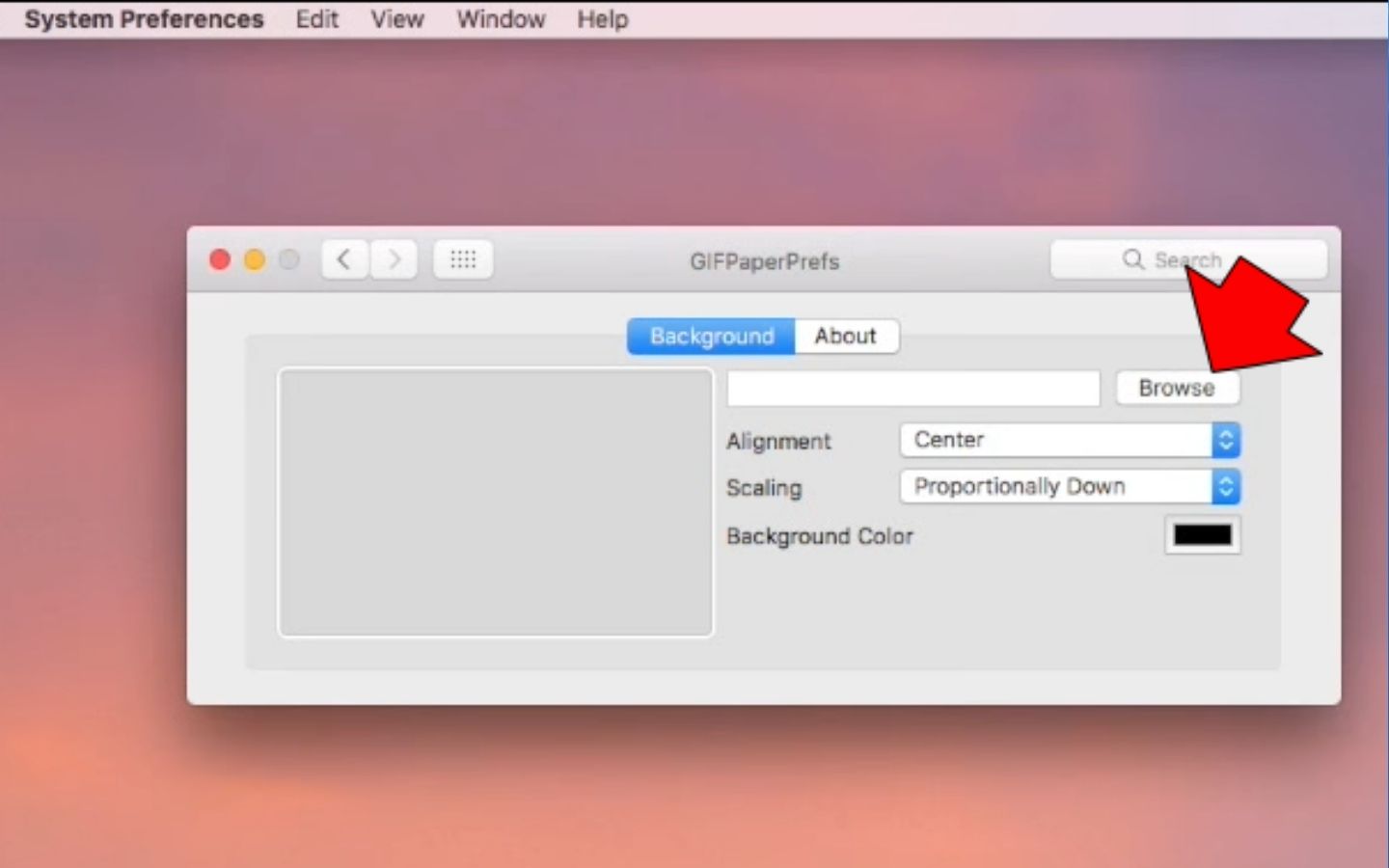Open the Alignment dropdown set to Center
This screenshot has width=1389, height=868.
pyautogui.click(x=1069, y=440)
